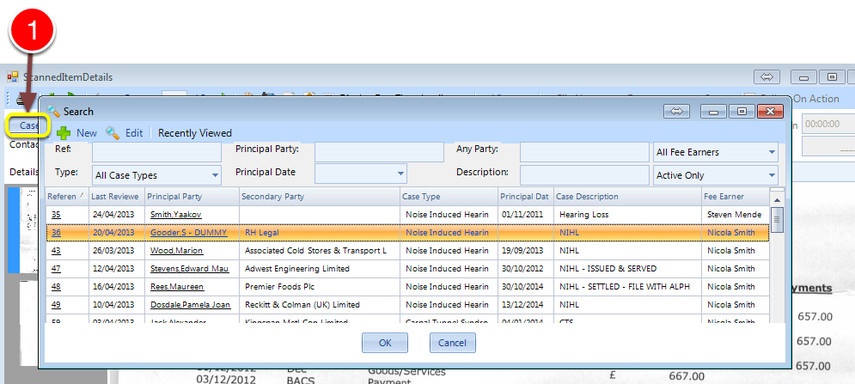Viewport: 855px width, 384px height.
Task: Open the Recently Viewed menu item
Action: tap(195, 133)
